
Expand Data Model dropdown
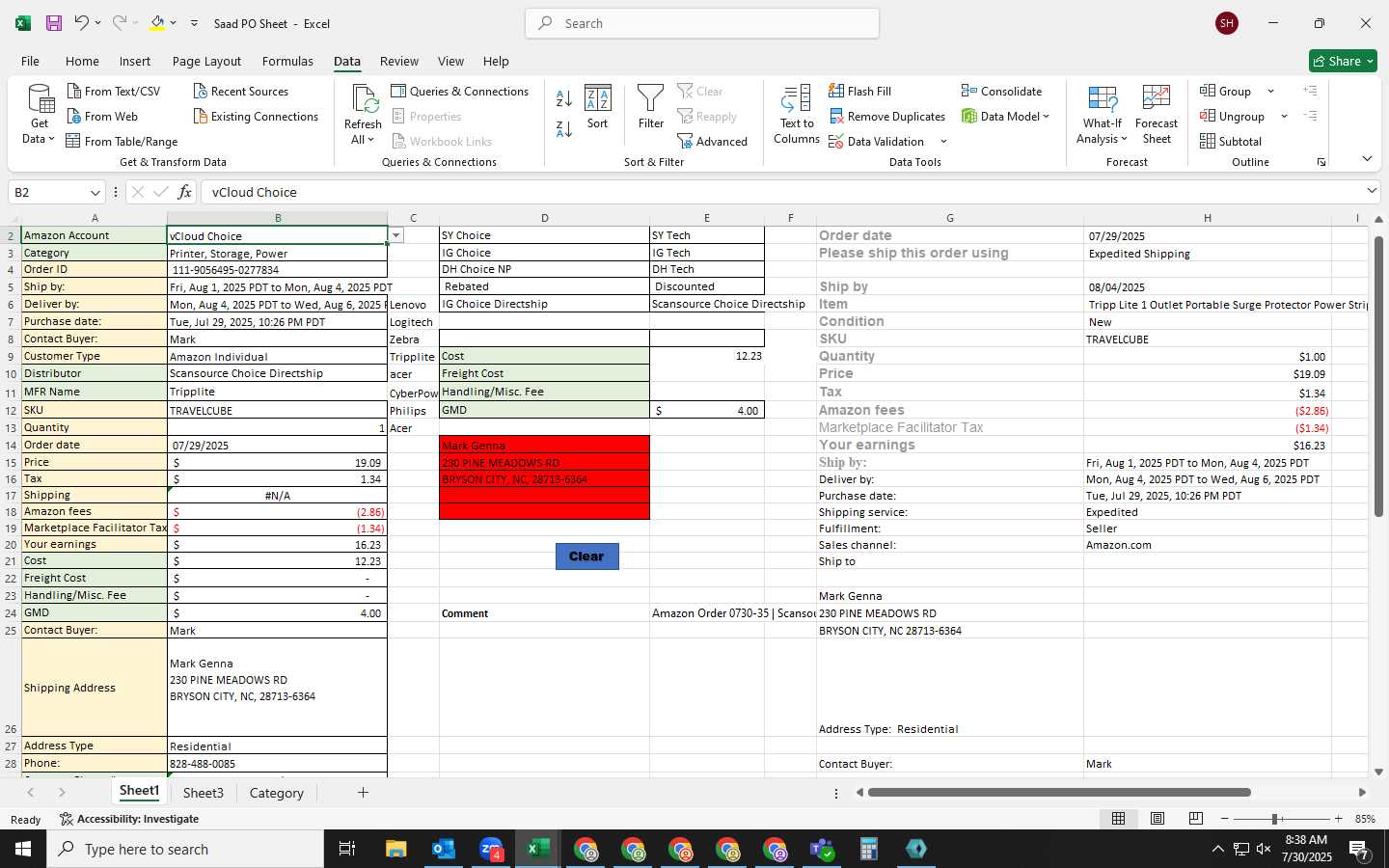coord(1046,117)
